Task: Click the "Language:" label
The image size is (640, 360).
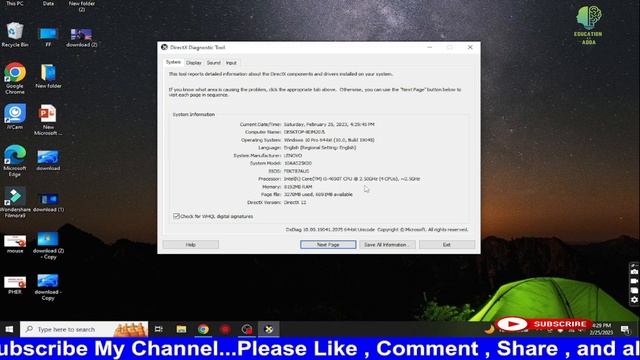Action: (269, 148)
